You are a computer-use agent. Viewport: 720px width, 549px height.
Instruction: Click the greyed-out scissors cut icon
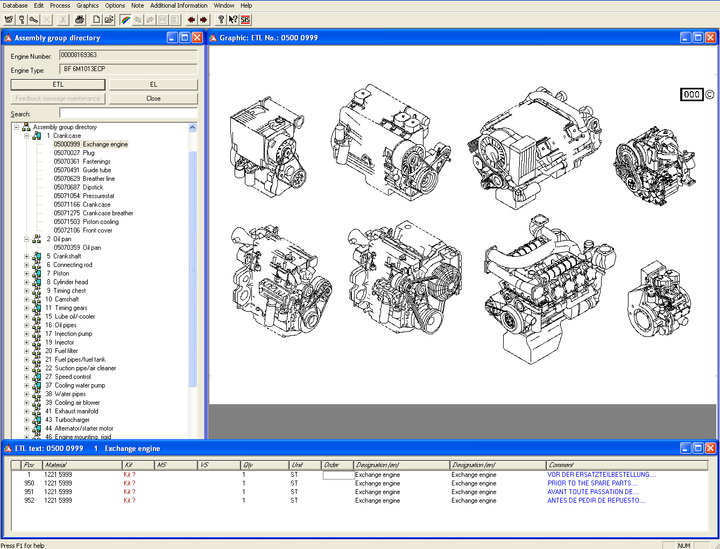[x=63, y=19]
